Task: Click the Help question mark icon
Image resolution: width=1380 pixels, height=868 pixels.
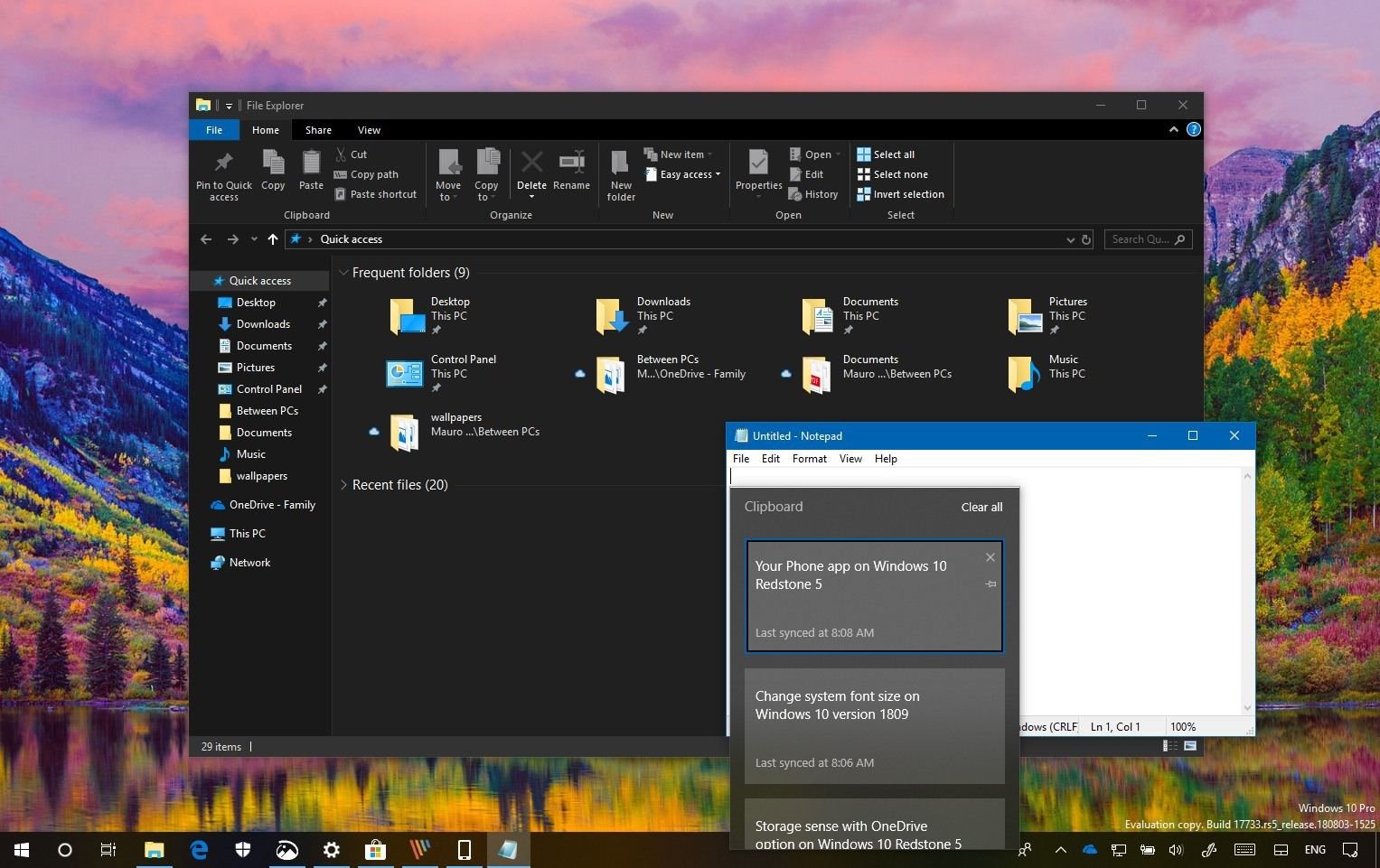Action: coord(1193,129)
